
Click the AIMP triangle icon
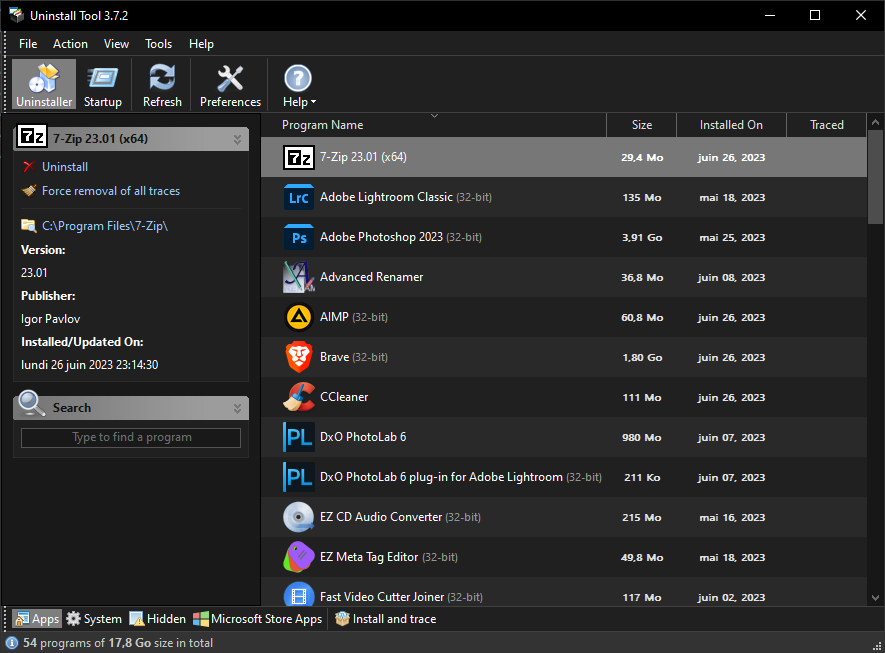(x=299, y=317)
